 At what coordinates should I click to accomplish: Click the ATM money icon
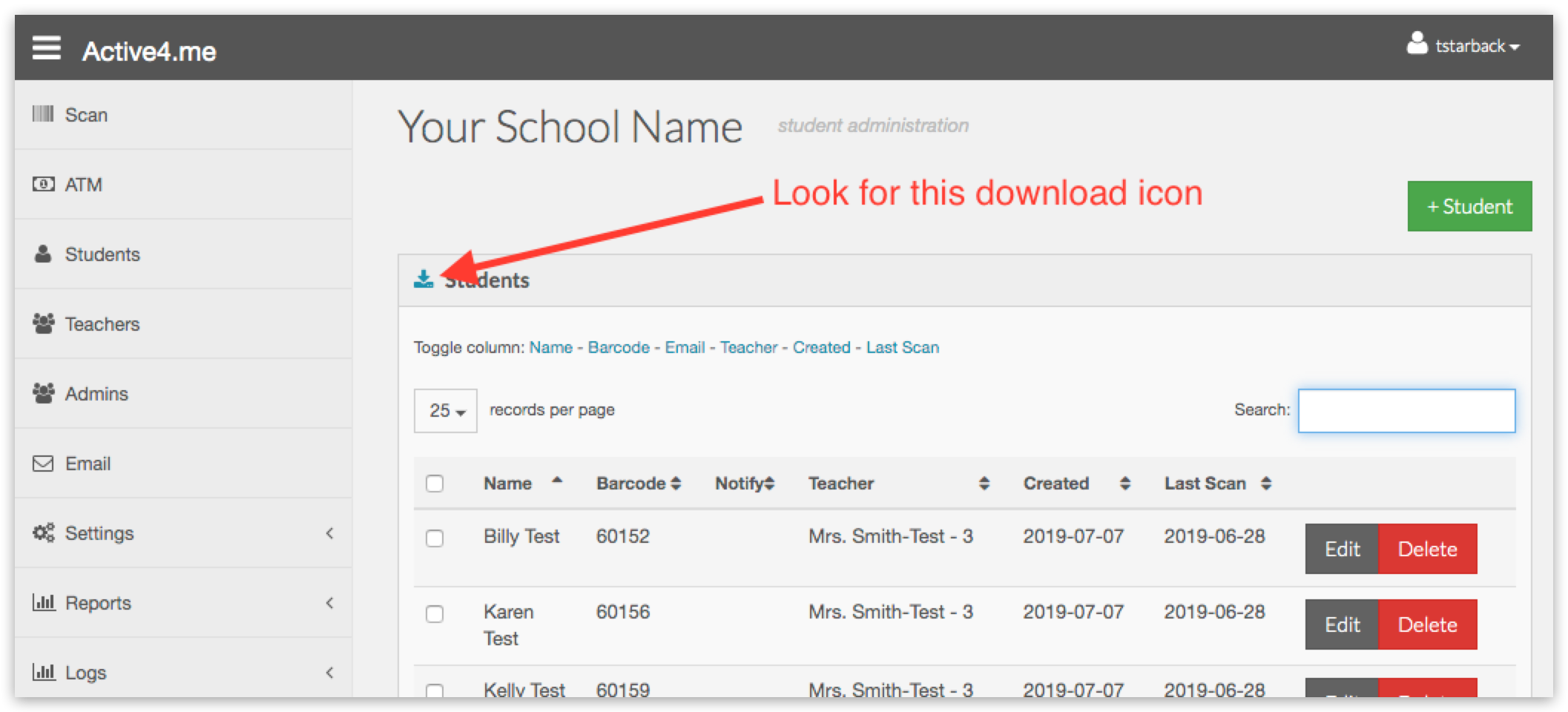tap(43, 184)
